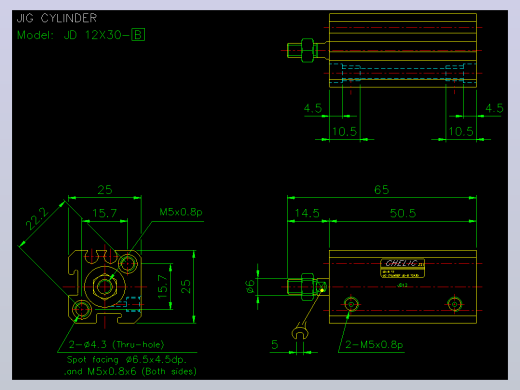Select the "50.5" body length dimension
Viewport: 520px width, 390px height.
[403, 213]
